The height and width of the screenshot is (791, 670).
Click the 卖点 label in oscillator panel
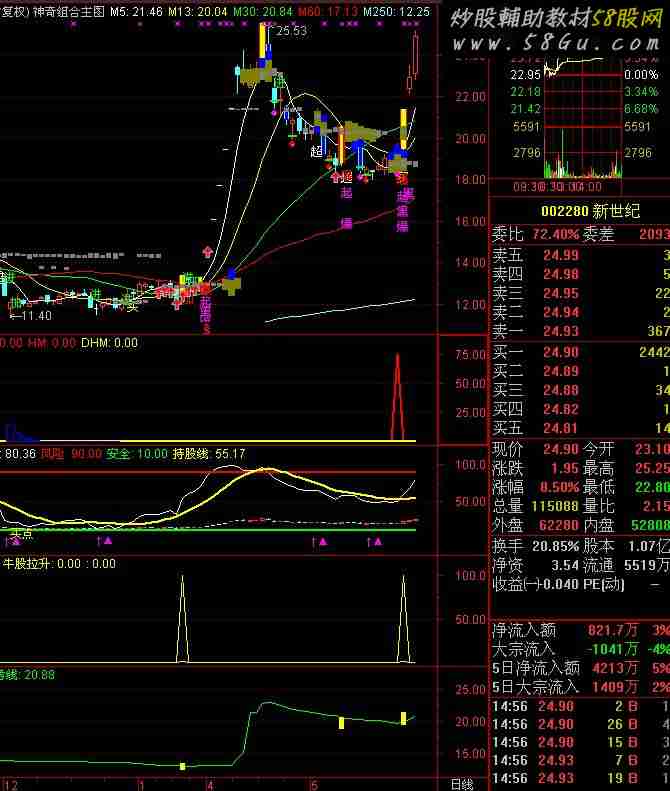(x=21, y=534)
